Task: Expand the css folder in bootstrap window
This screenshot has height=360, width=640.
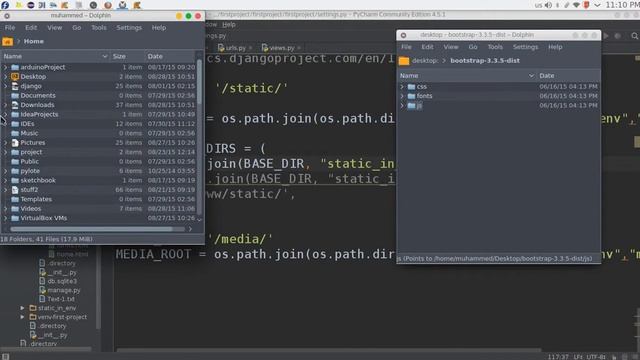Action: tap(402, 87)
